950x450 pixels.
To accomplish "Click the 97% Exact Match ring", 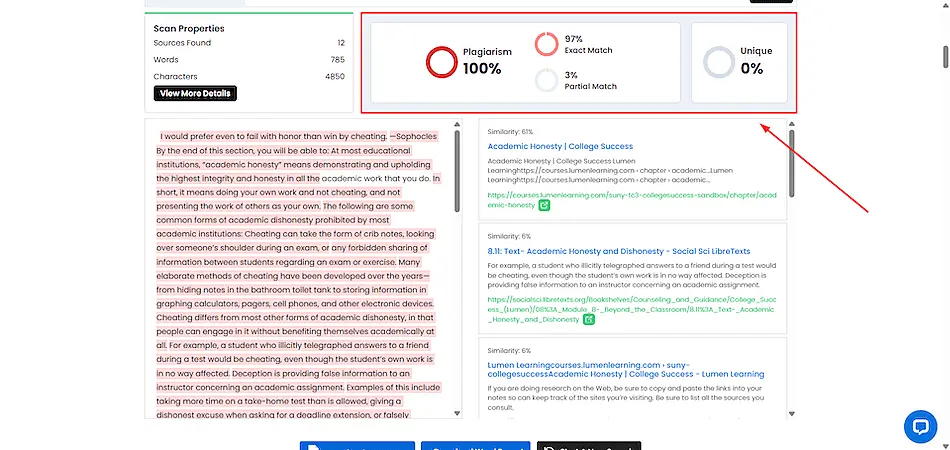I will (546, 44).
